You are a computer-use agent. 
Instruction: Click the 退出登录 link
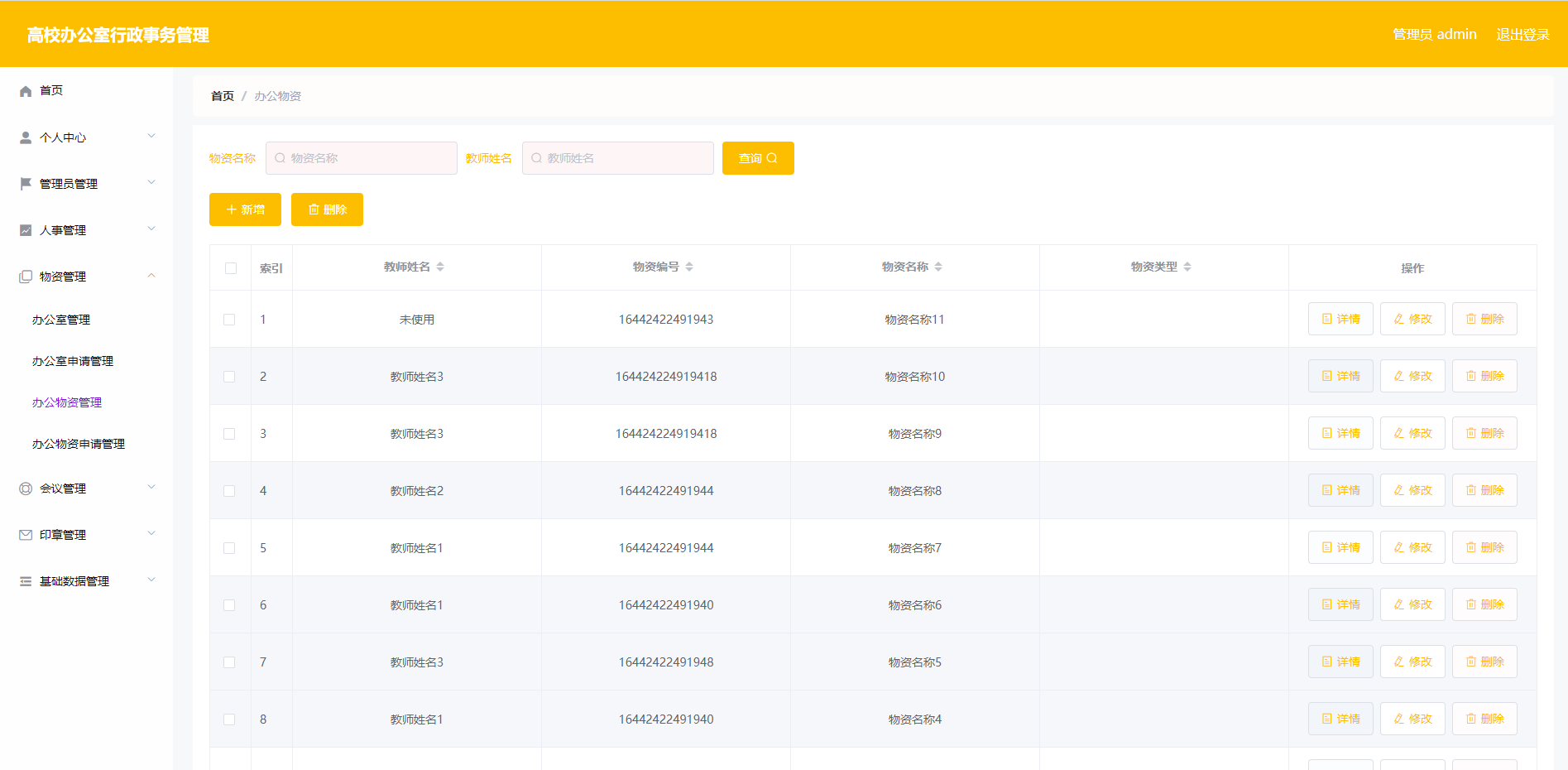[x=1522, y=35]
